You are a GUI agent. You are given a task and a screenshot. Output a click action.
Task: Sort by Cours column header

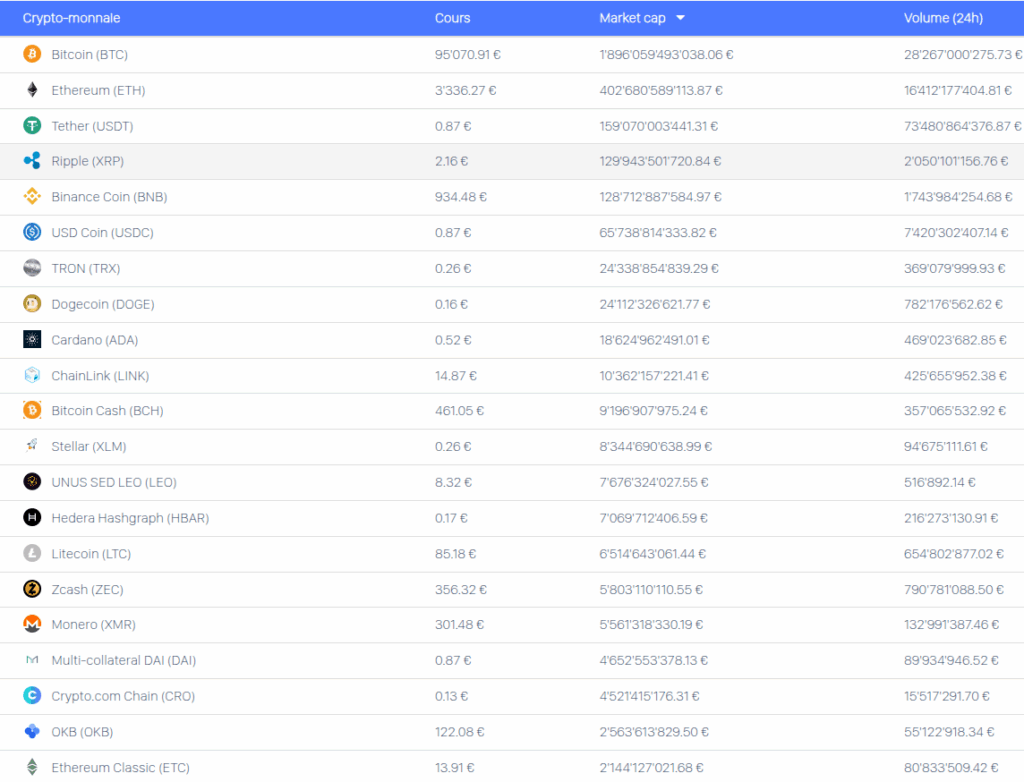click(452, 18)
